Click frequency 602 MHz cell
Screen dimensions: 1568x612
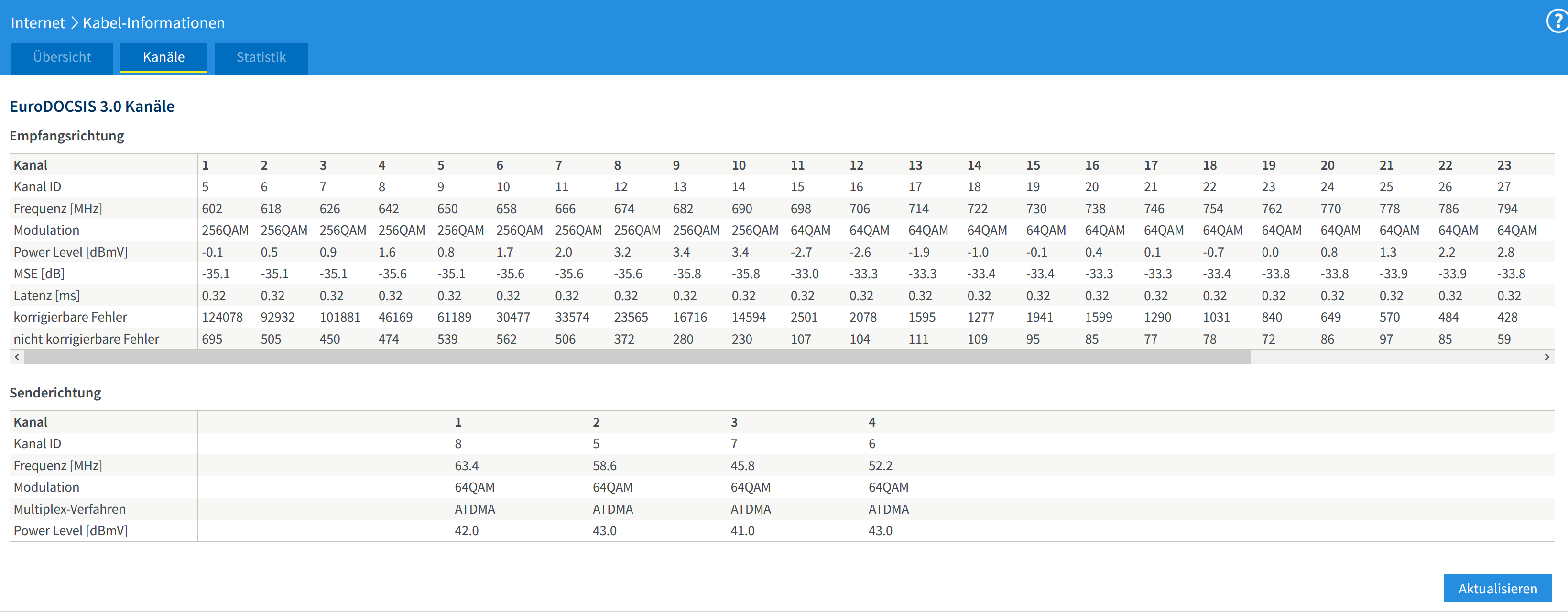pyautogui.click(x=212, y=209)
